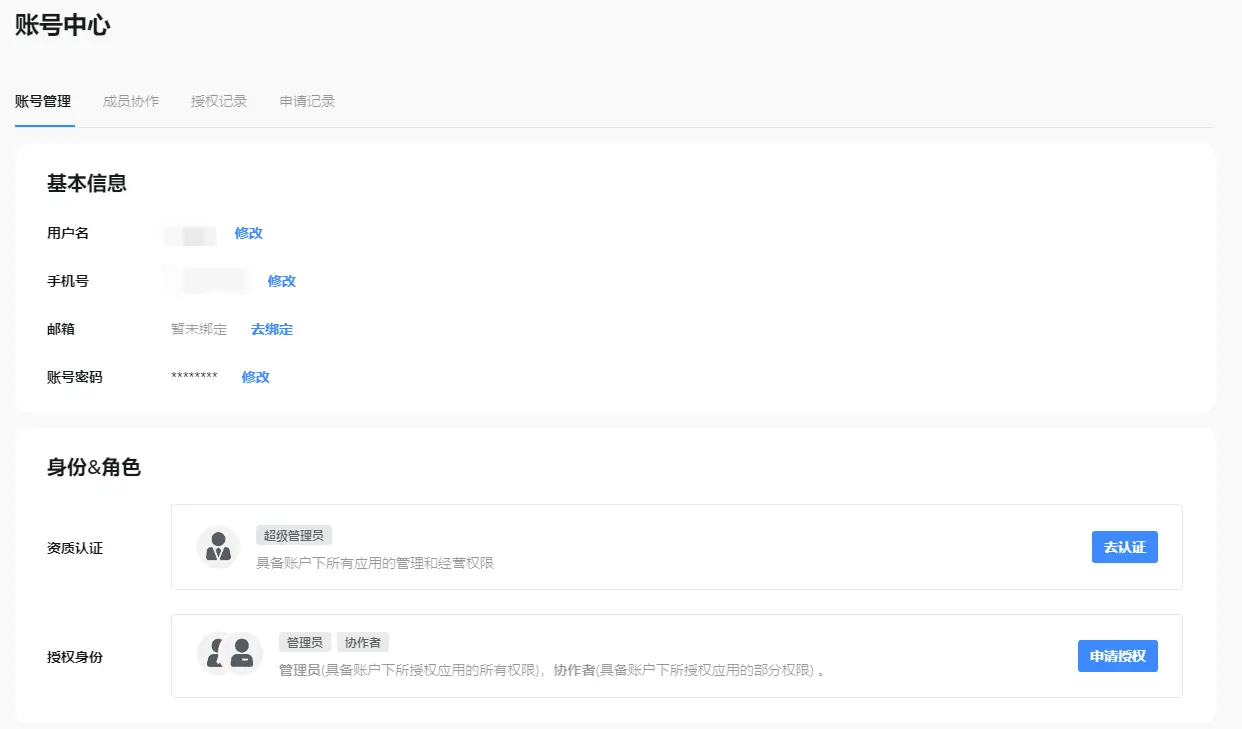1242x729 pixels.
Task: Click the 账号中心 page title
Action: tap(62, 26)
